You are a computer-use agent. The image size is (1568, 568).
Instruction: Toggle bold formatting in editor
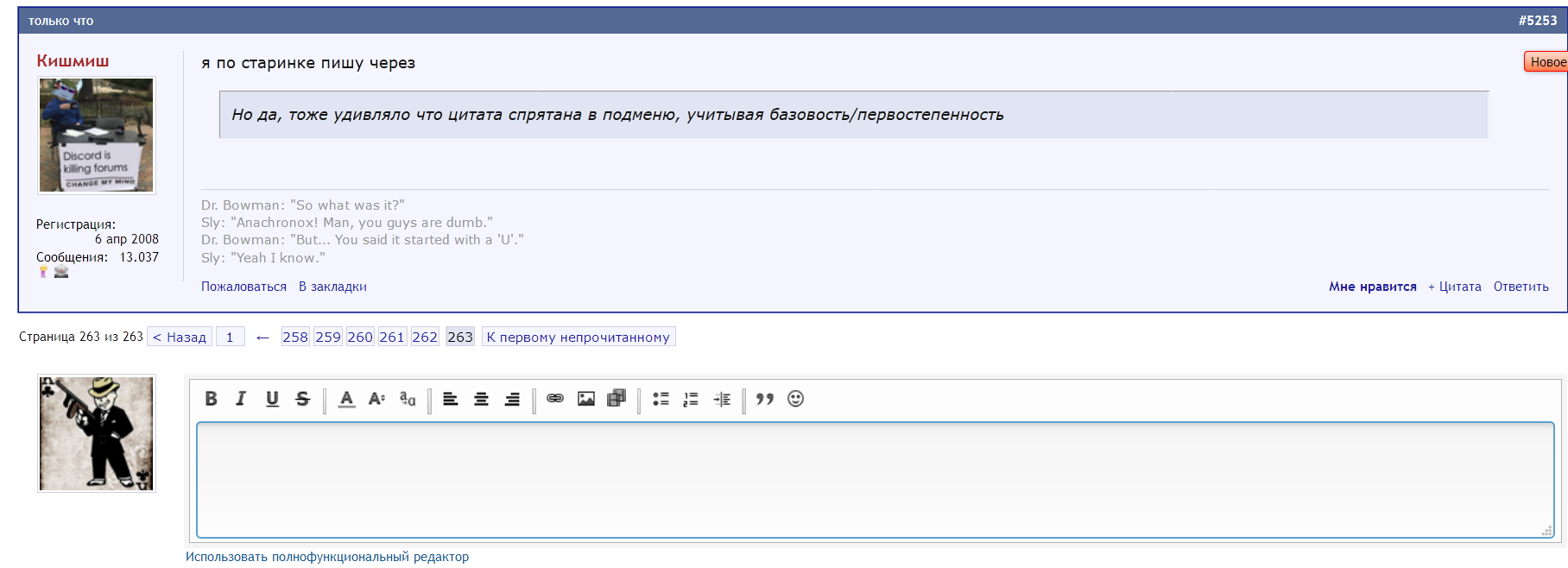(211, 399)
